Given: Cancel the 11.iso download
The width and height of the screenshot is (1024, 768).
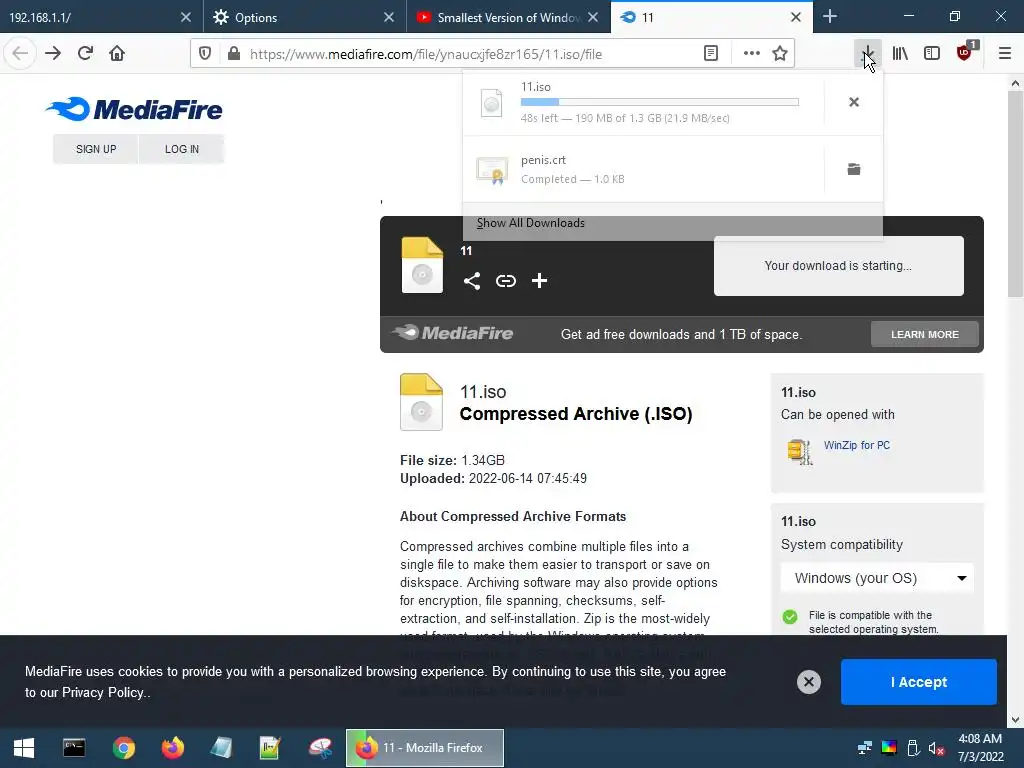Looking at the screenshot, I should [x=854, y=102].
